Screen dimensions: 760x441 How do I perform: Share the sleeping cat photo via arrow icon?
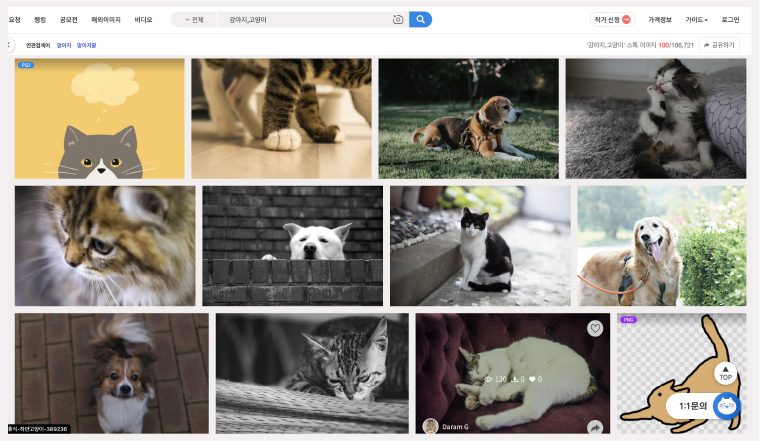(595, 427)
